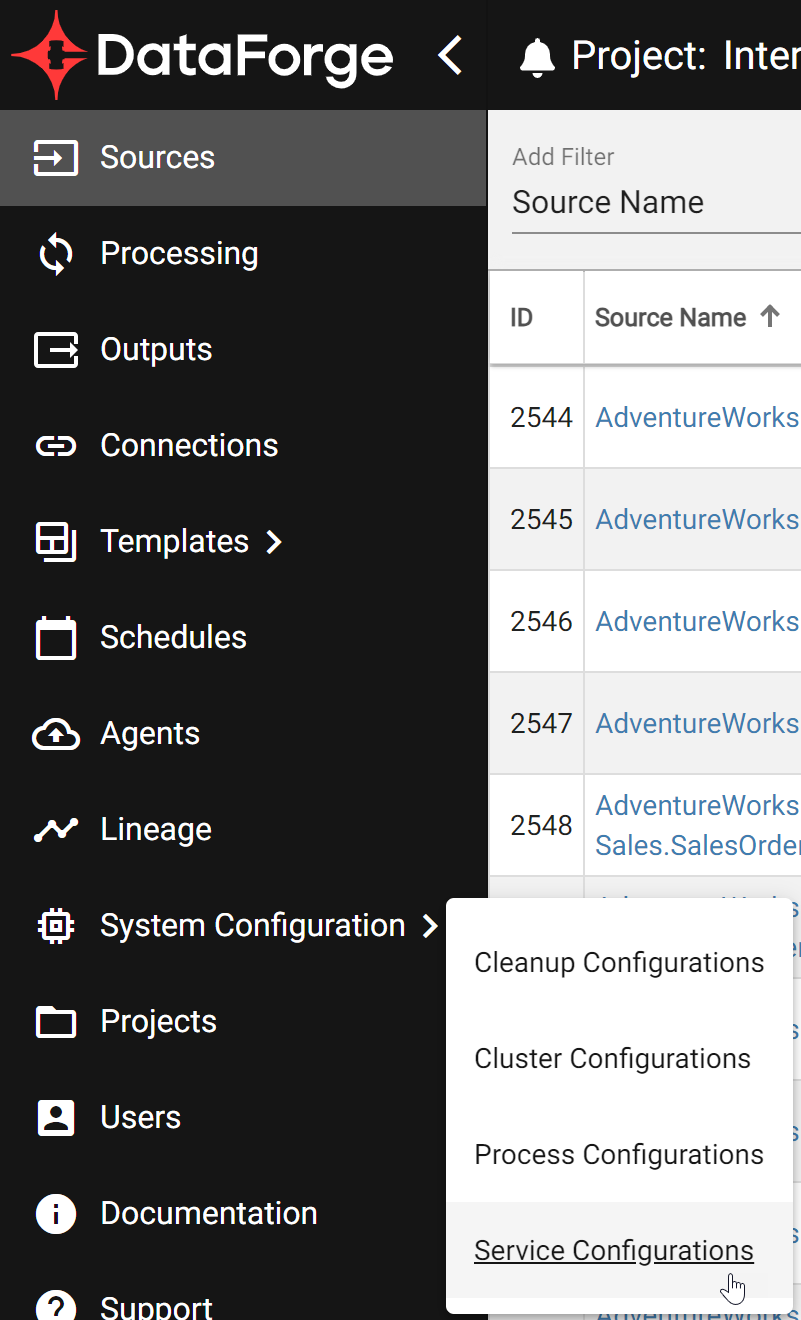The image size is (801, 1320).
Task: Open the Source Name filter dropdown
Action: (656, 203)
